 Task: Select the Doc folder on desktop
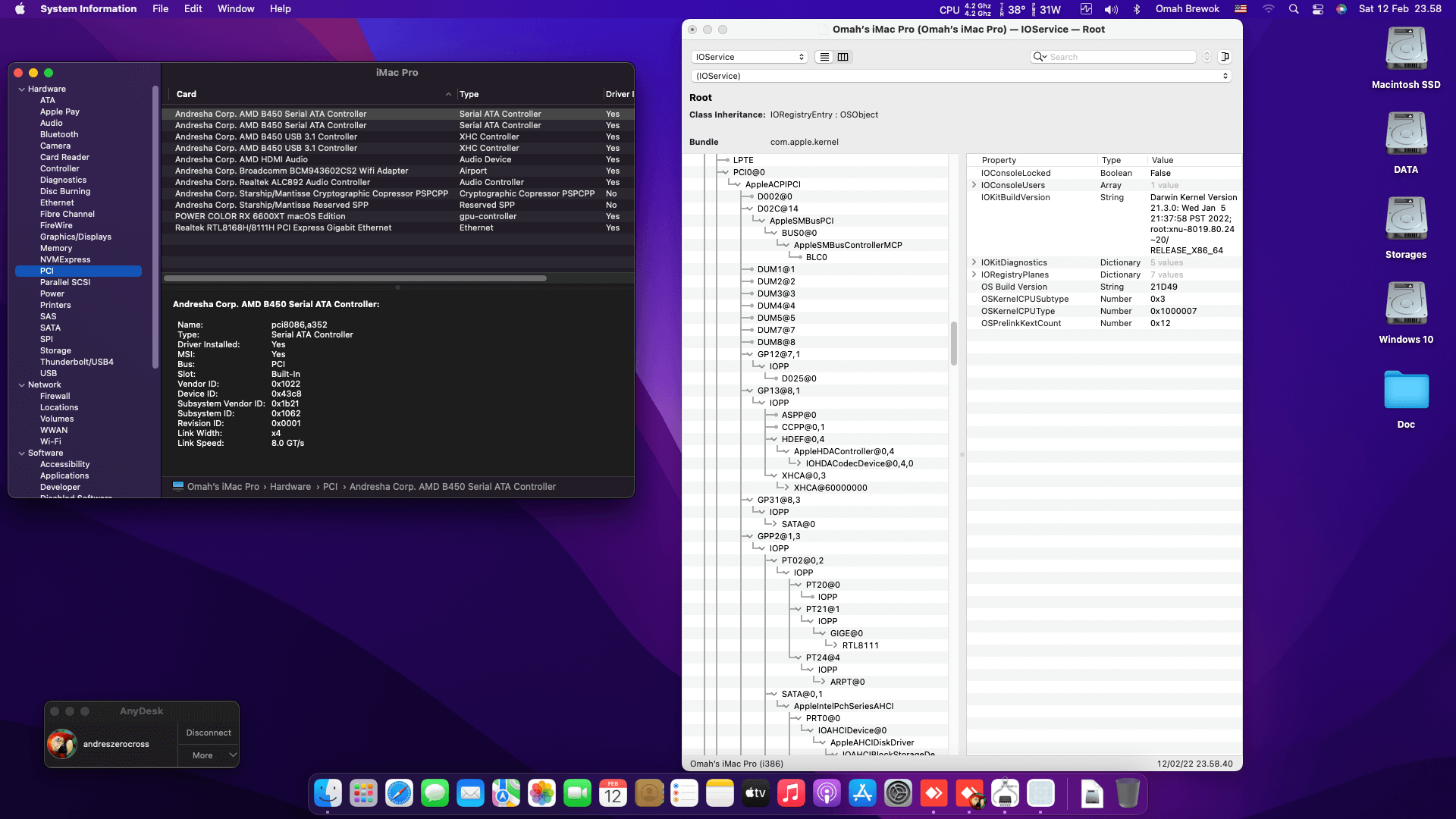(1406, 398)
